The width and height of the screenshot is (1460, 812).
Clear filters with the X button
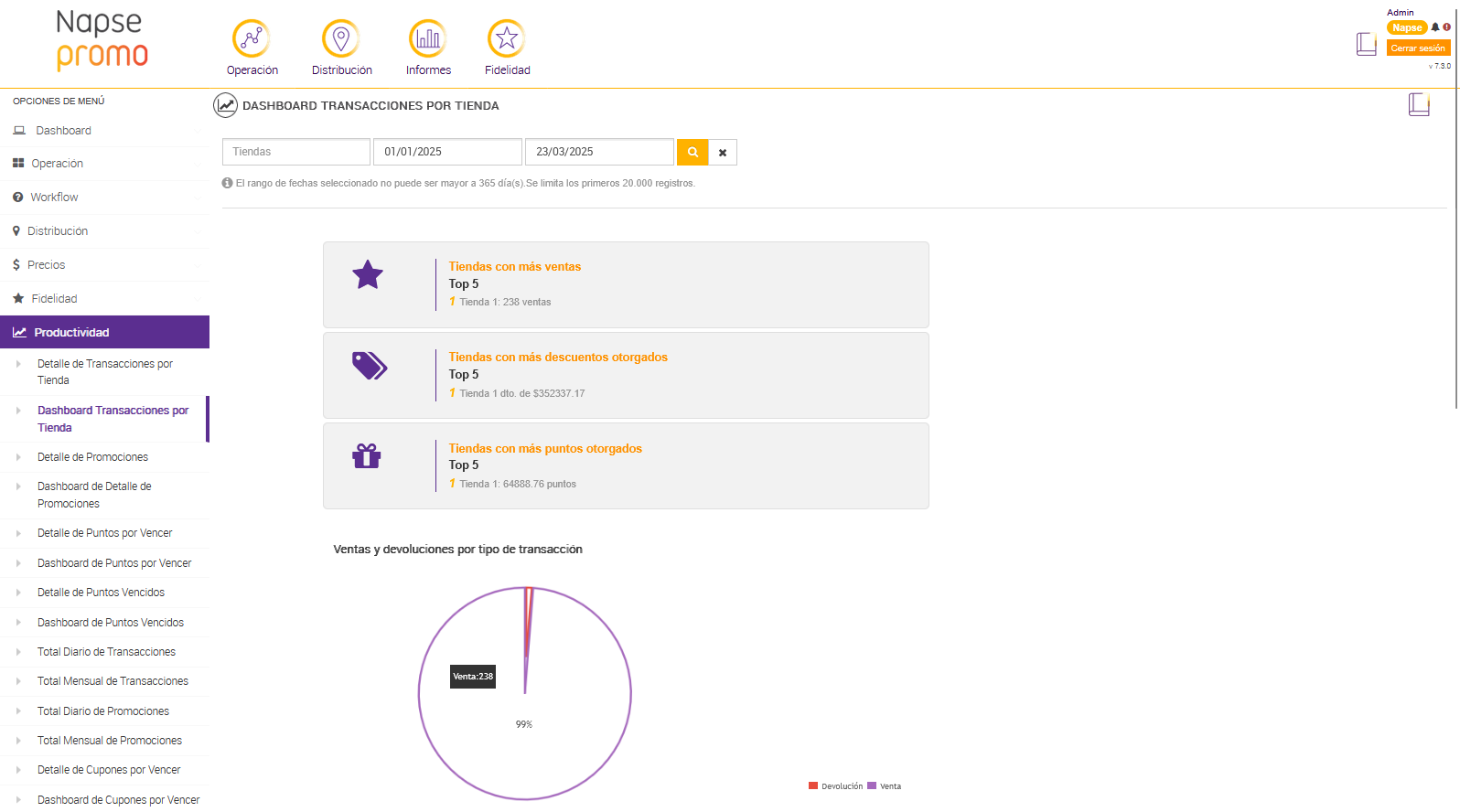[723, 153]
